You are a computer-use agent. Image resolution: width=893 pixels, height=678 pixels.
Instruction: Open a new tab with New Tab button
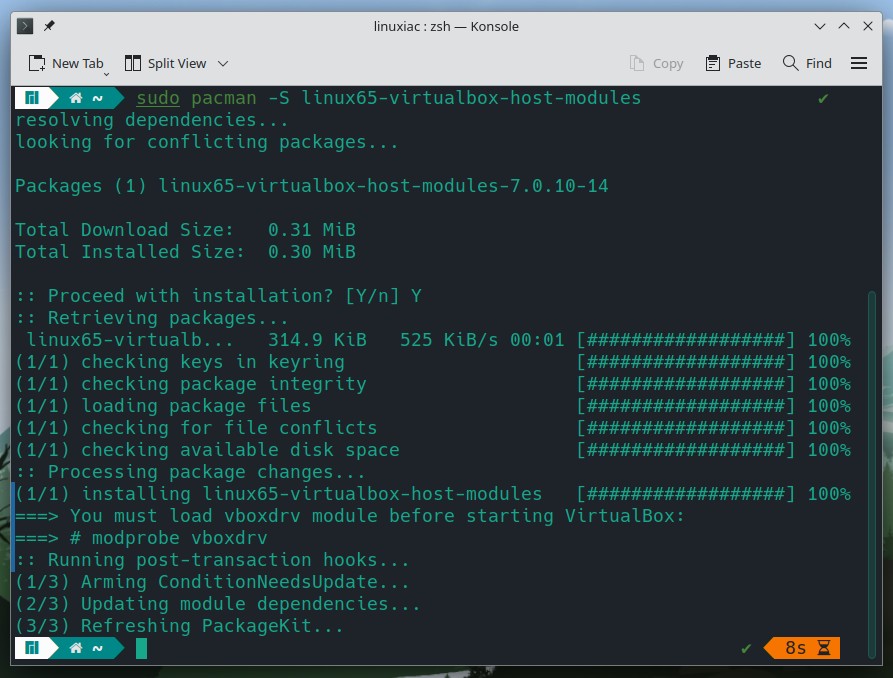click(x=65, y=63)
